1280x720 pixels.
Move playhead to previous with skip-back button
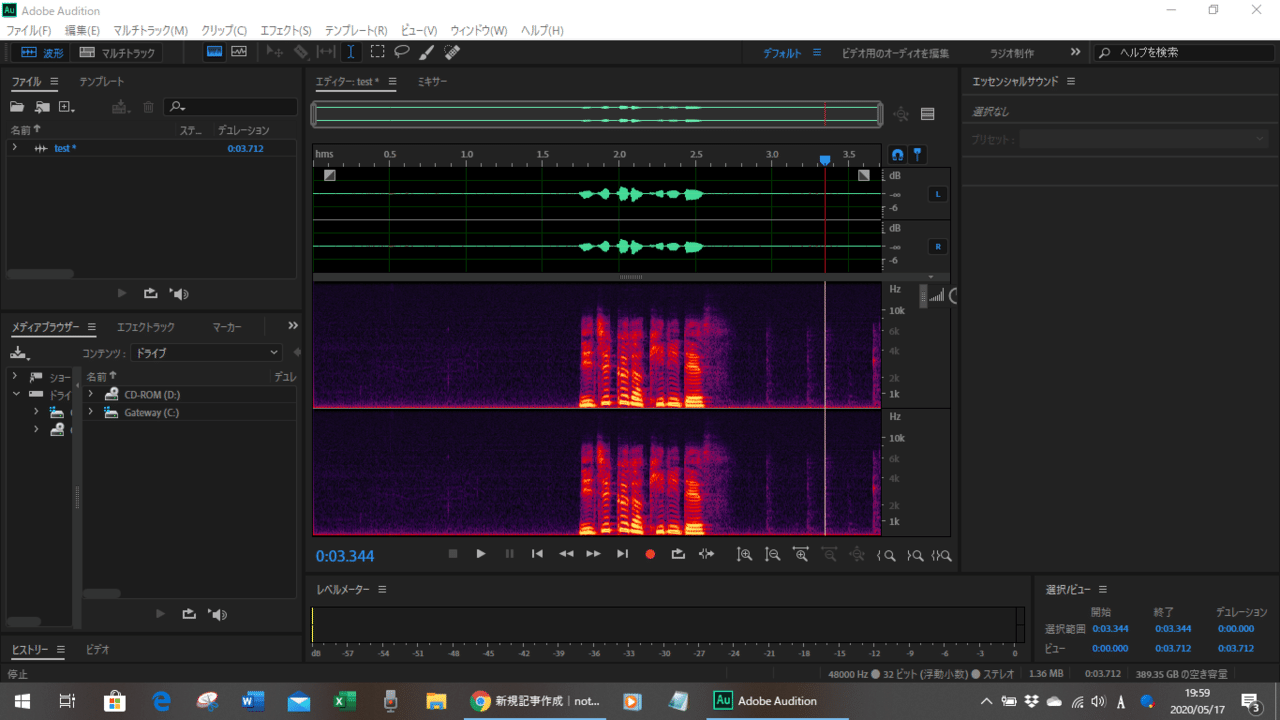537,554
